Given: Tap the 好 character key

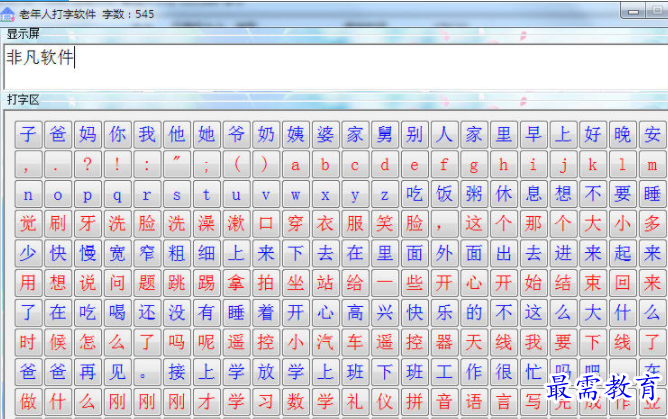Looking at the screenshot, I should coord(593,135).
